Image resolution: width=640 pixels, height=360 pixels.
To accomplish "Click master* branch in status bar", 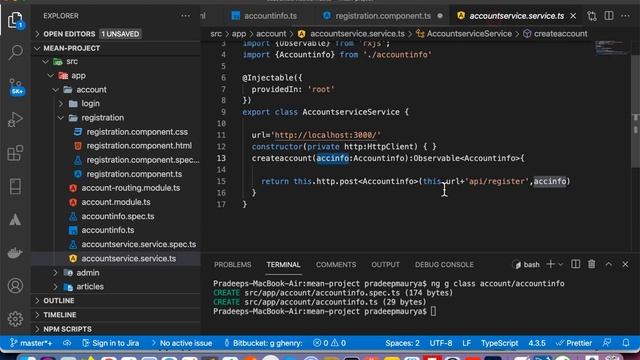I will (31, 343).
